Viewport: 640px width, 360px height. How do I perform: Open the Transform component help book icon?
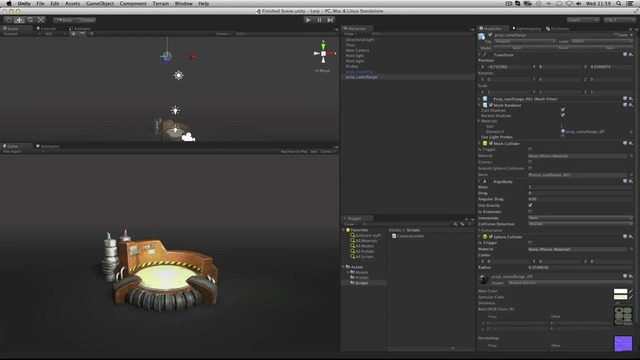(625, 55)
